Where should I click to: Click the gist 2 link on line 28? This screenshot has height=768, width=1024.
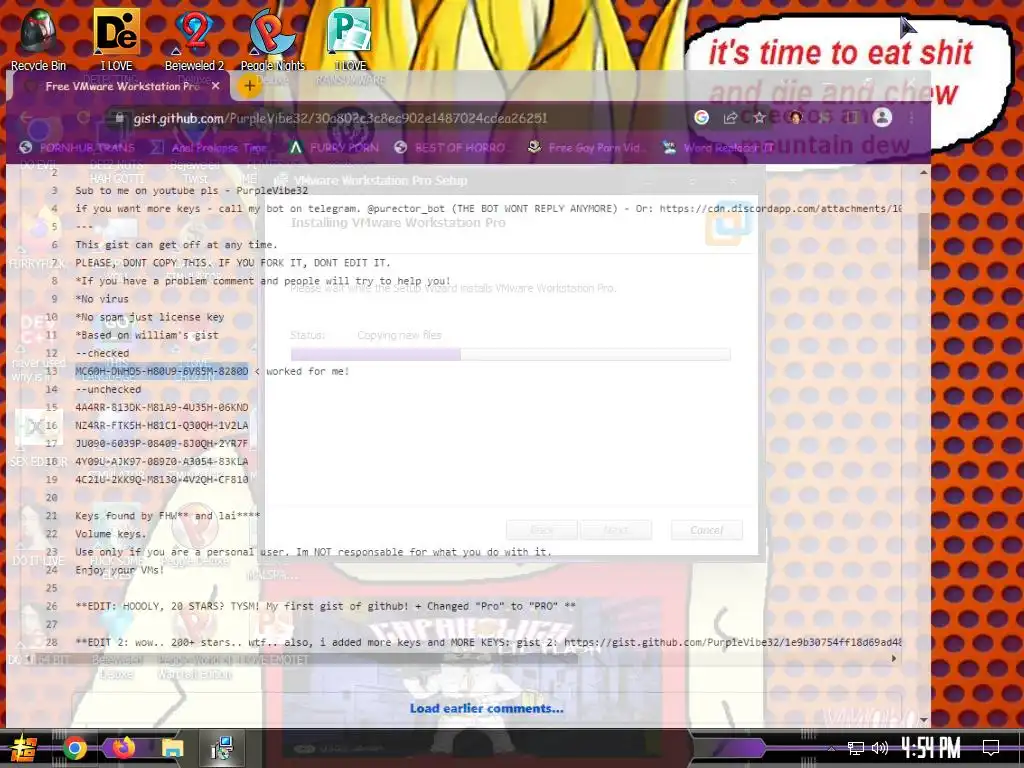733,642
